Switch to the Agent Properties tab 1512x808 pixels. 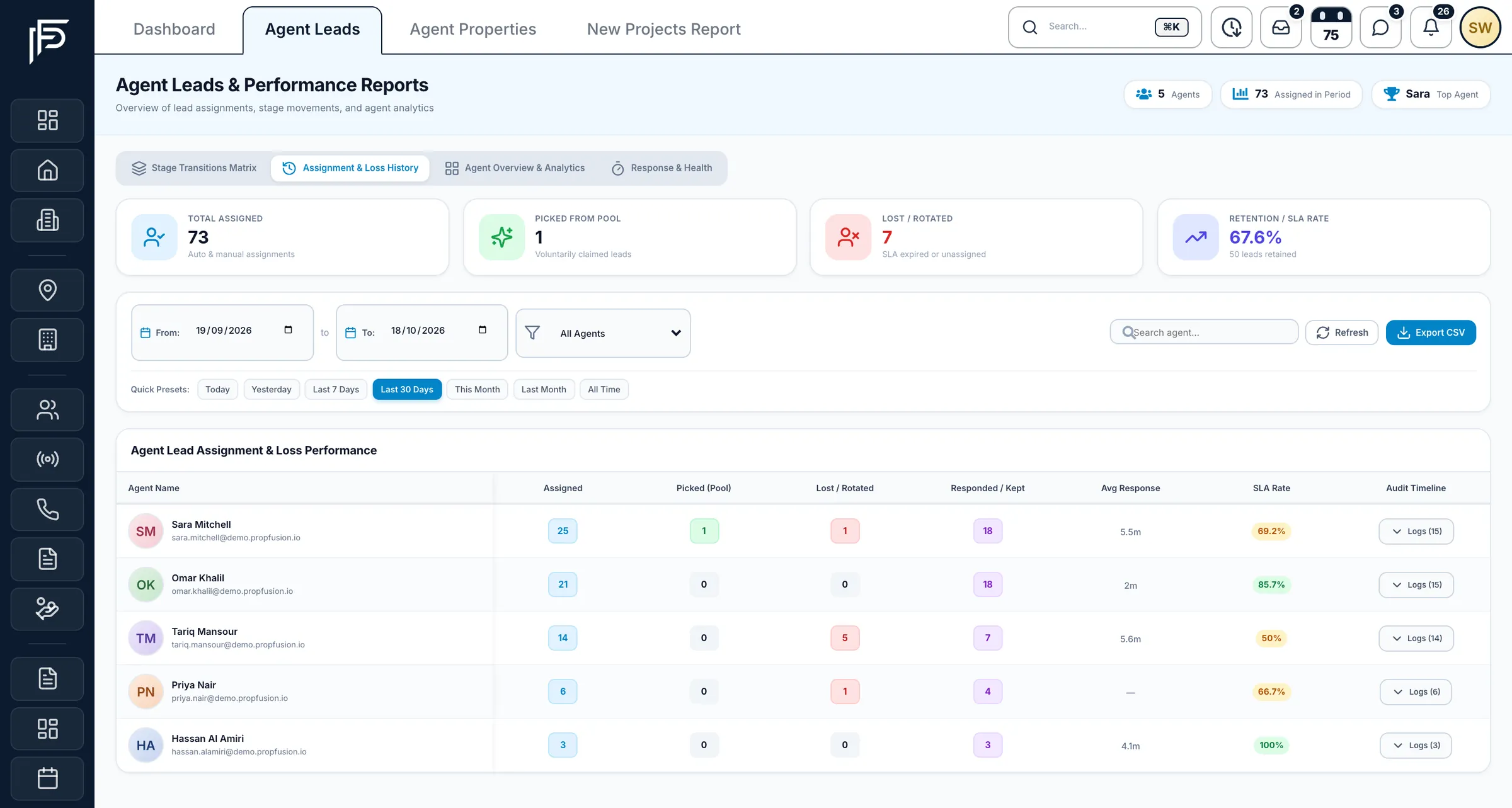472,29
